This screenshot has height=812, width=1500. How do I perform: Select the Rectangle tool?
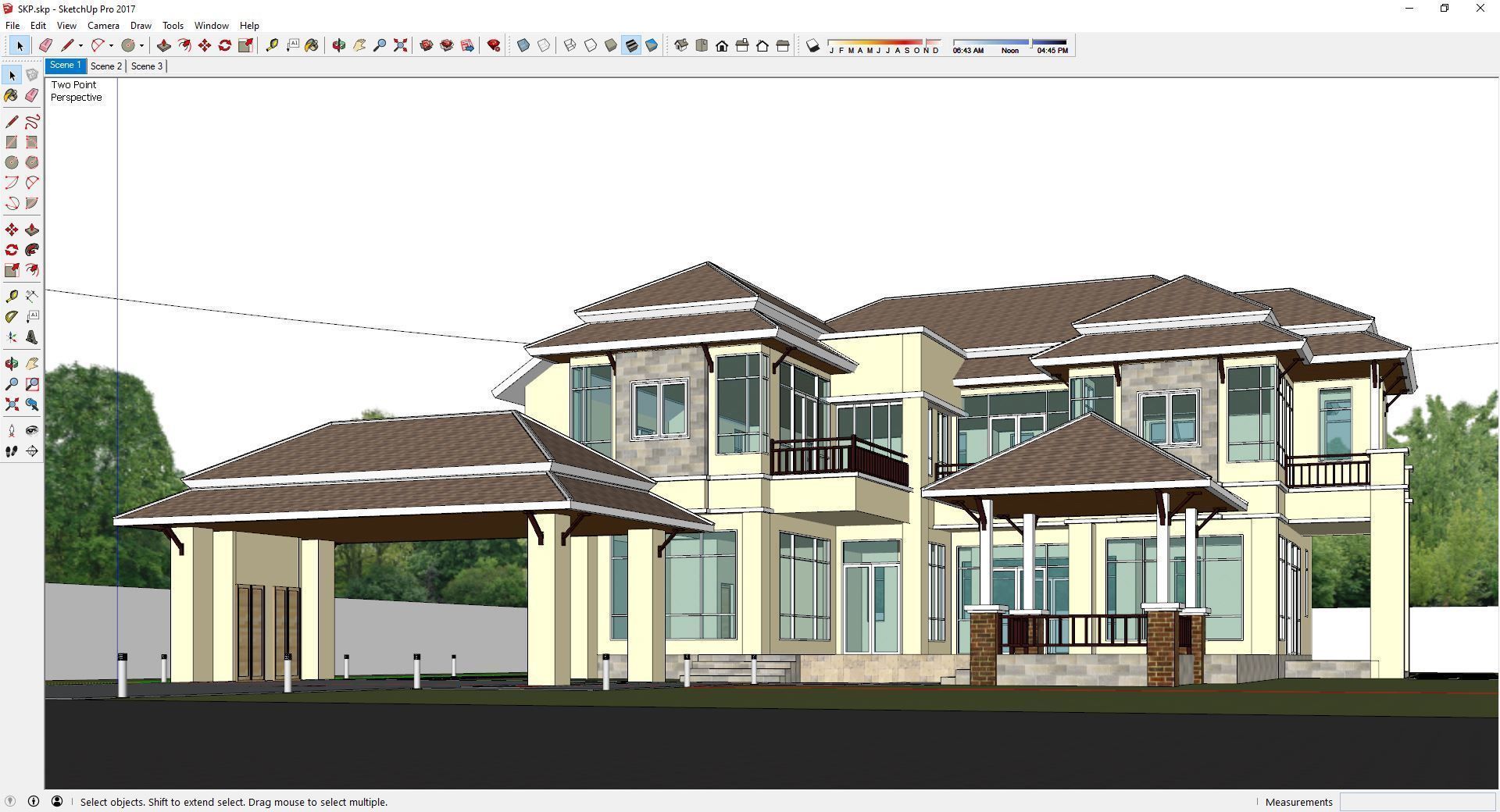point(12,142)
